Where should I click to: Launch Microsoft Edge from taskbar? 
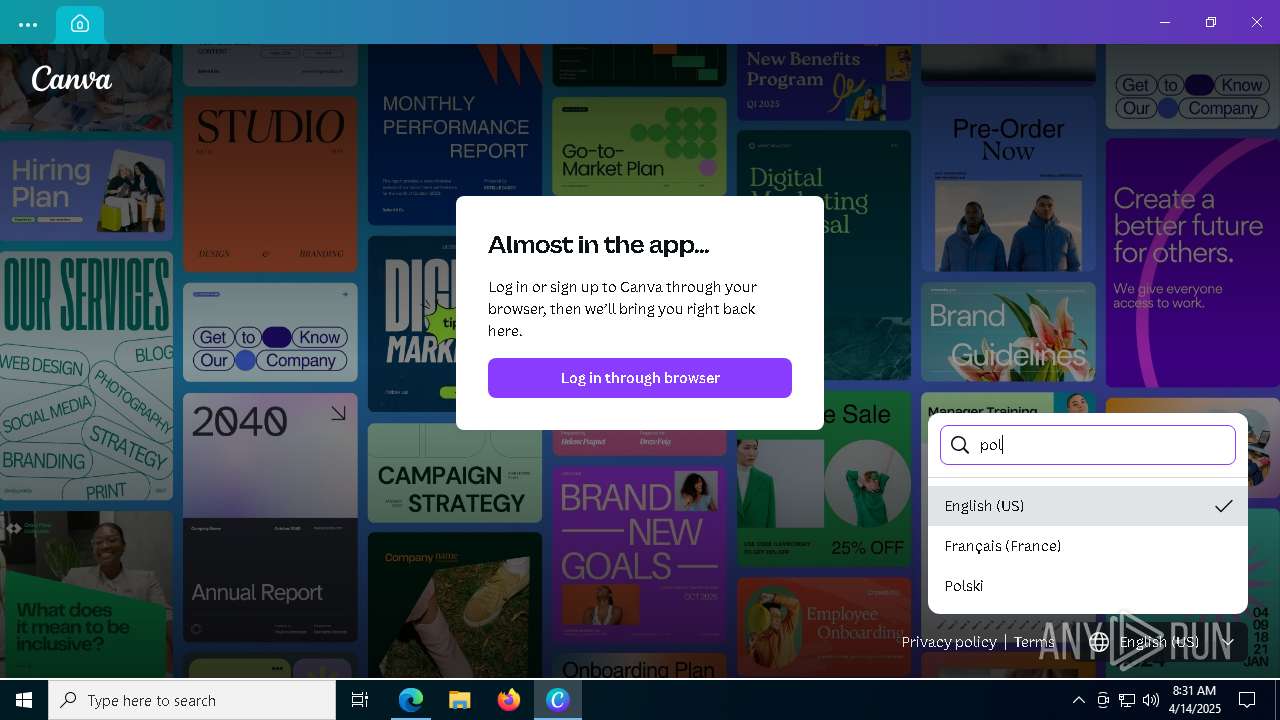coord(411,700)
